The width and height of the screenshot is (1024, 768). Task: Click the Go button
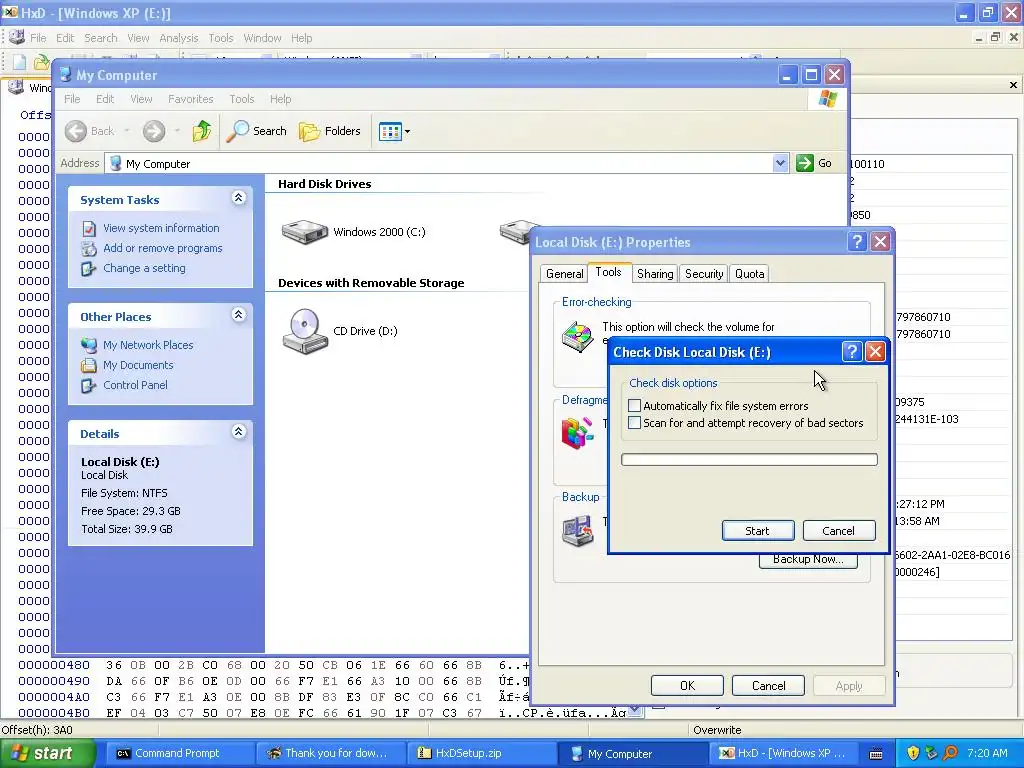coord(814,163)
